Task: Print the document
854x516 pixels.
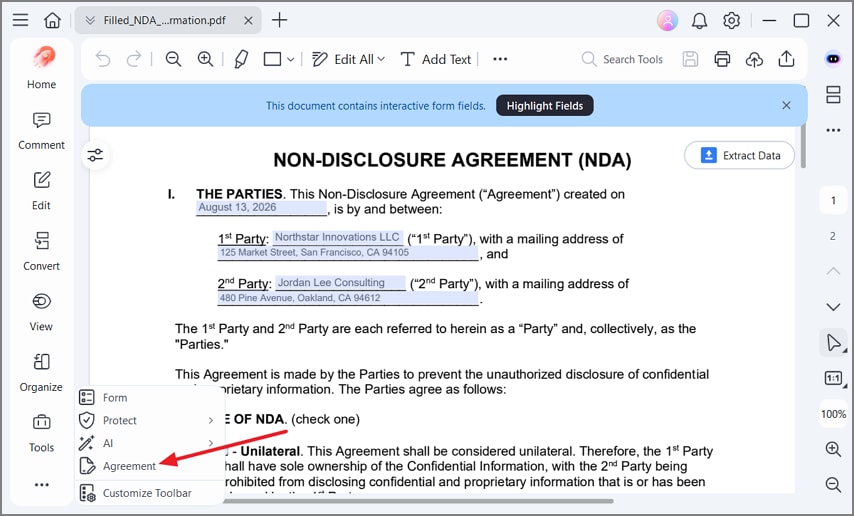Action: [722, 59]
